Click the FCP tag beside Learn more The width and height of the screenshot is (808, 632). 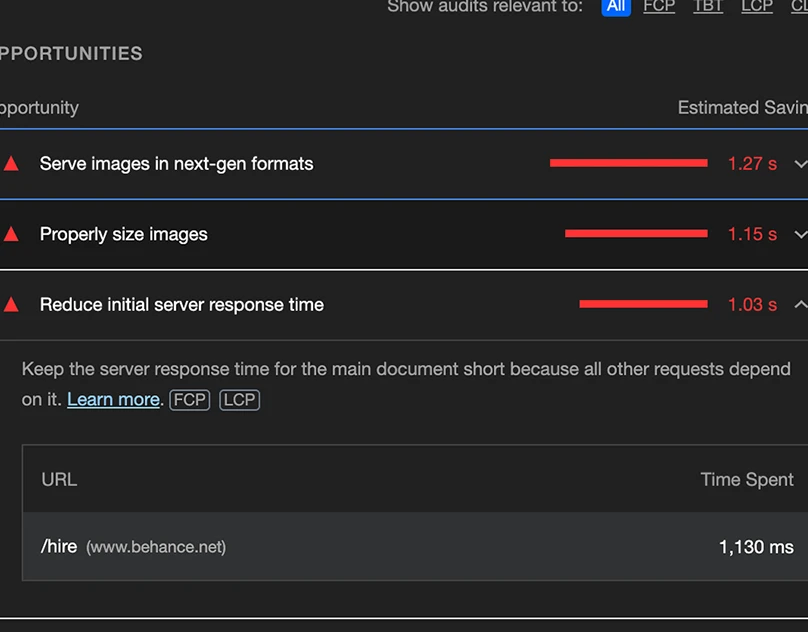189,400
